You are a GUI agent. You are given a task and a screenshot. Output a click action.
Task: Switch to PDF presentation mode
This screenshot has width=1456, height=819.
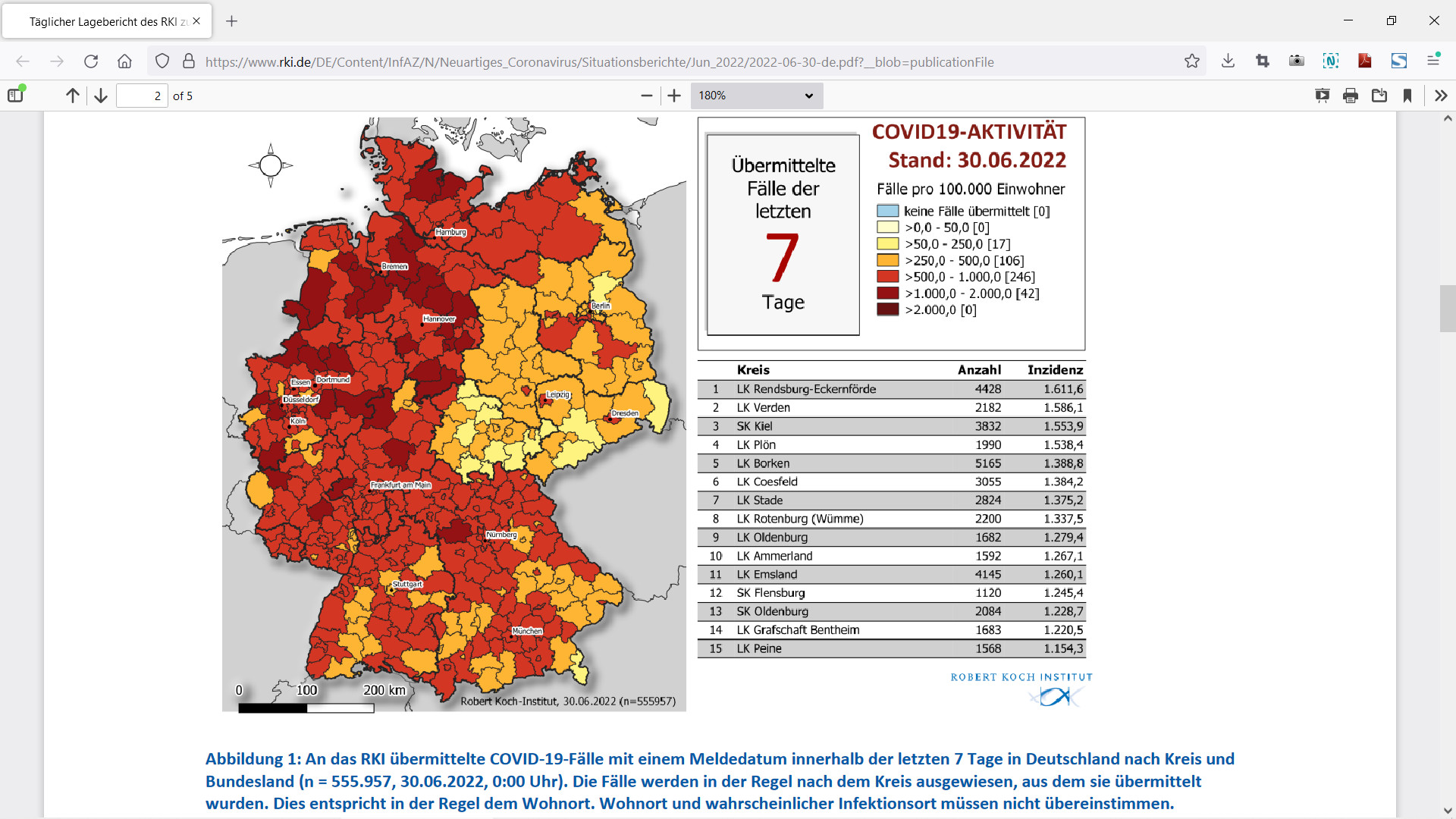click(1322, 96)
